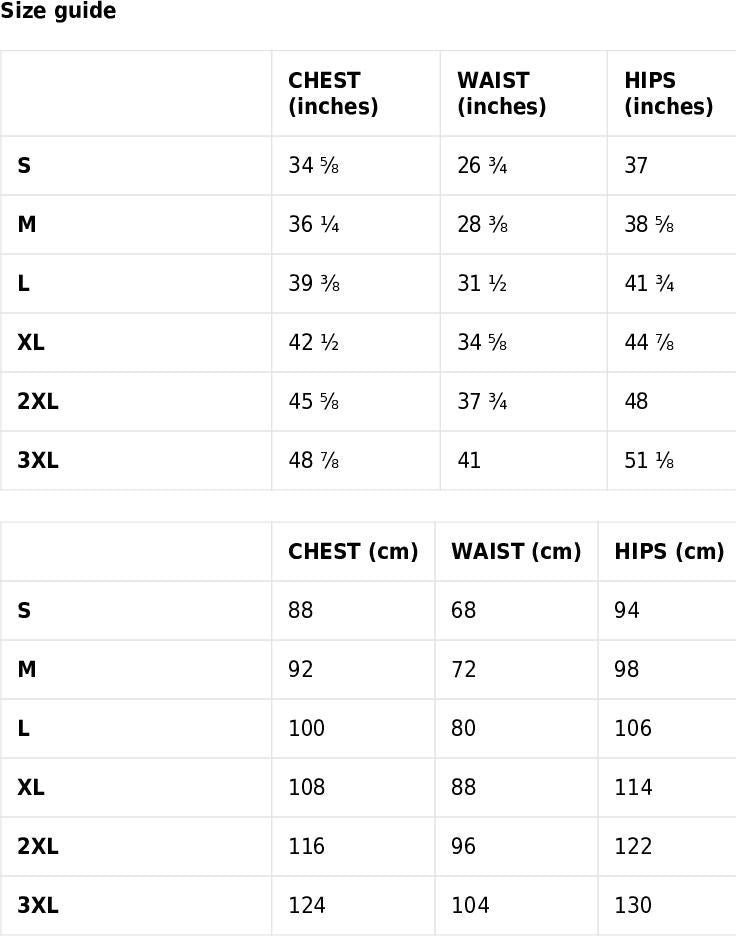Image resolution: width=736 pixels, height=936 pixels.
Task: Select the WAIST (inches) column header
Action: [x=501, y=93]
